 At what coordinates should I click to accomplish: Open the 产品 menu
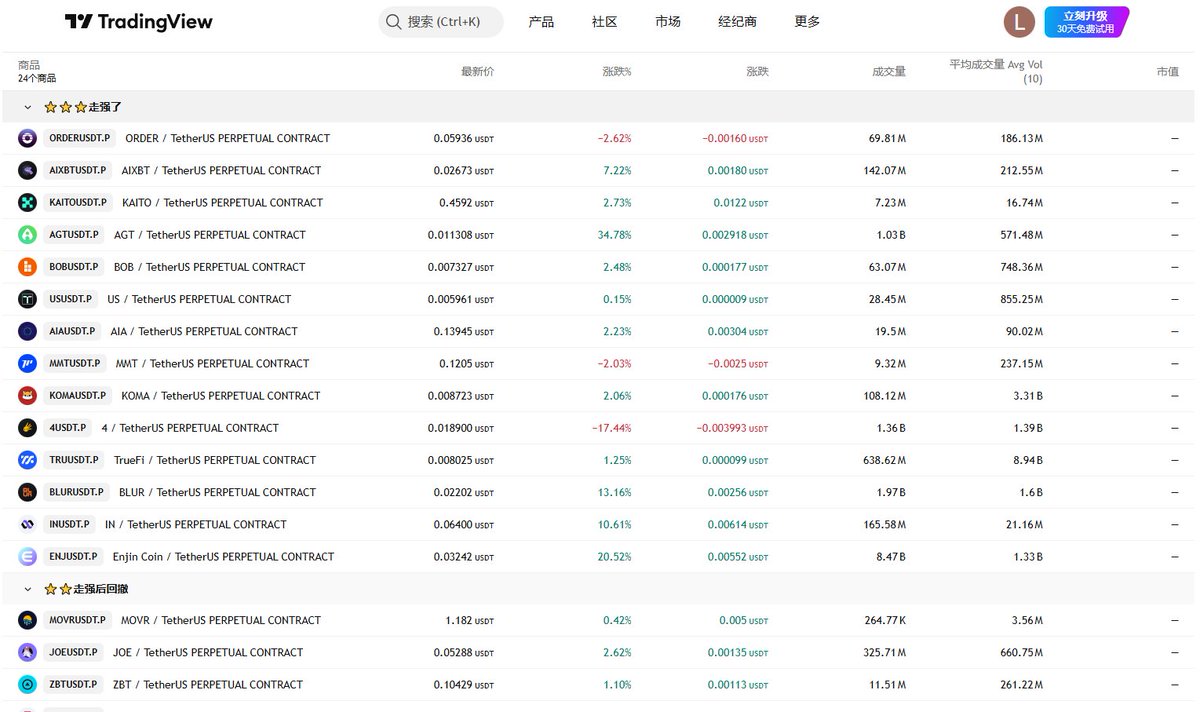[541, 22]
